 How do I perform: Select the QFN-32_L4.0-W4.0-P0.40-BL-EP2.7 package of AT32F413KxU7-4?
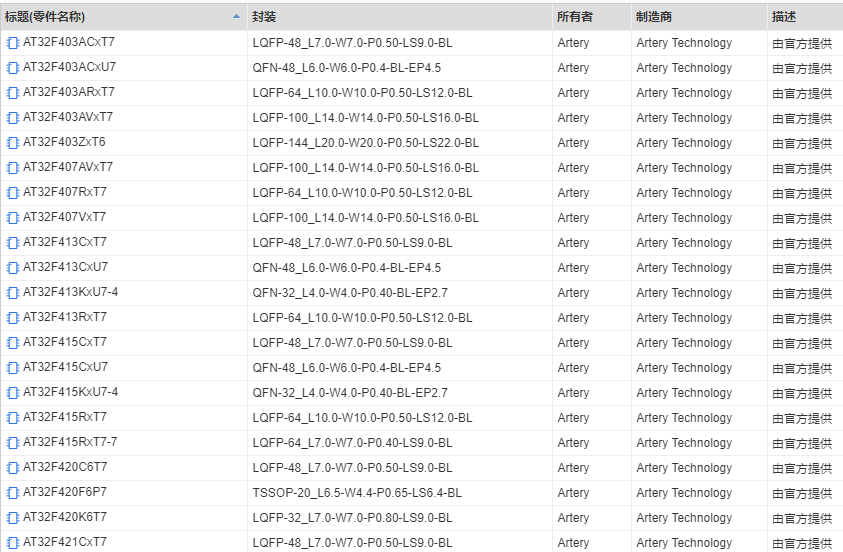point(350,293)
